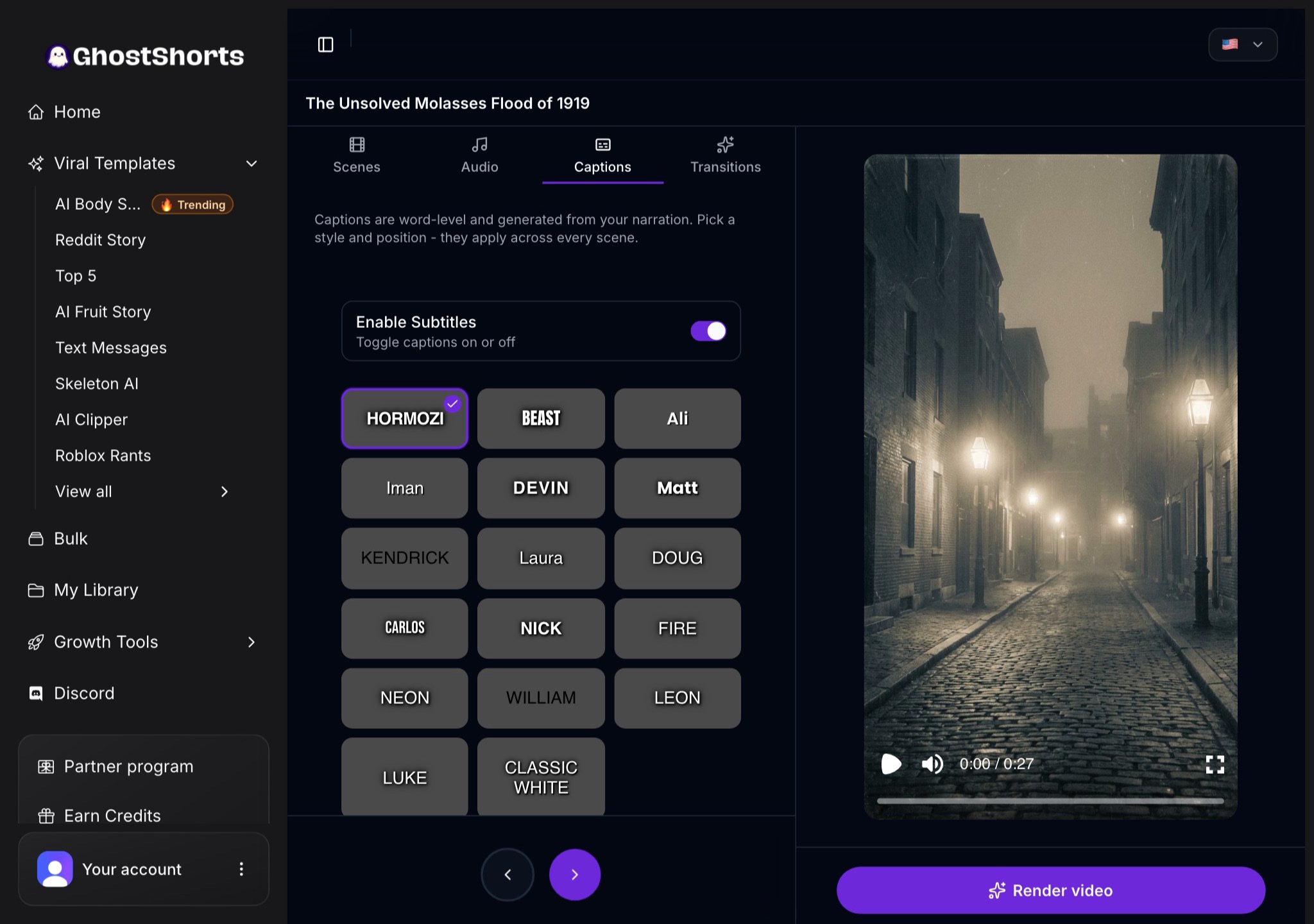Toggle the sidebar panel icon
The height and width of the screenshot is (924, 1314).
click(x=326, y=44)
